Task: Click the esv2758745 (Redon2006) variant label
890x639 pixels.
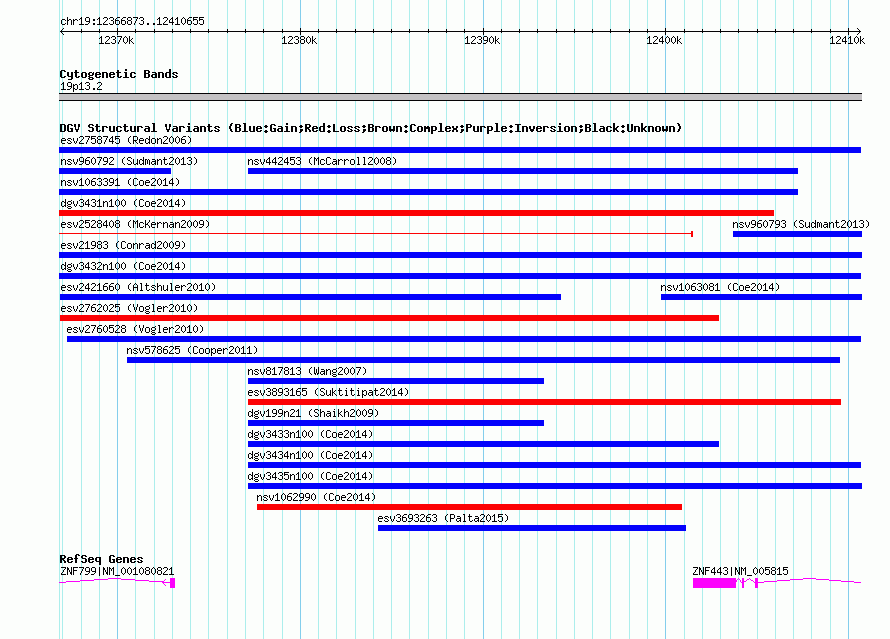Action: click(126, 140)
